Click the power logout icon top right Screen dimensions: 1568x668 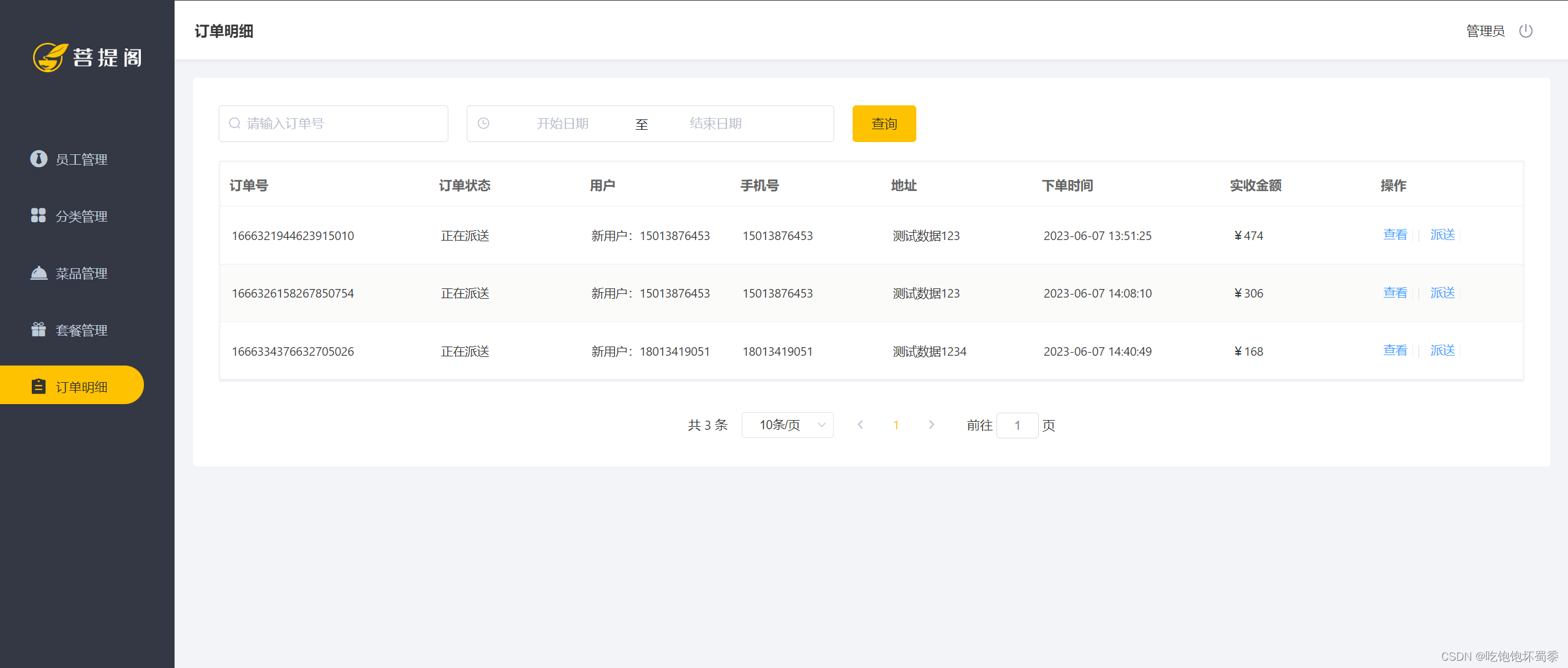pos(1526,31)
